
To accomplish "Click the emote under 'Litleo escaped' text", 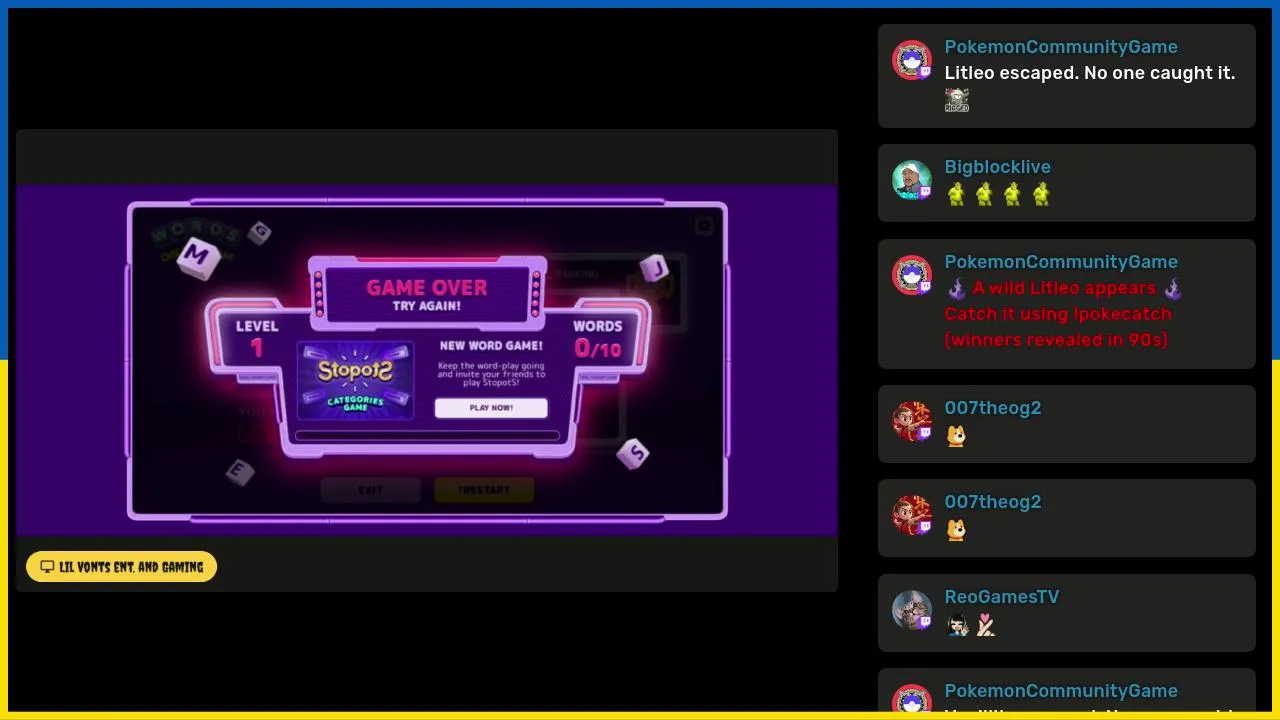I will coord(957,100).
